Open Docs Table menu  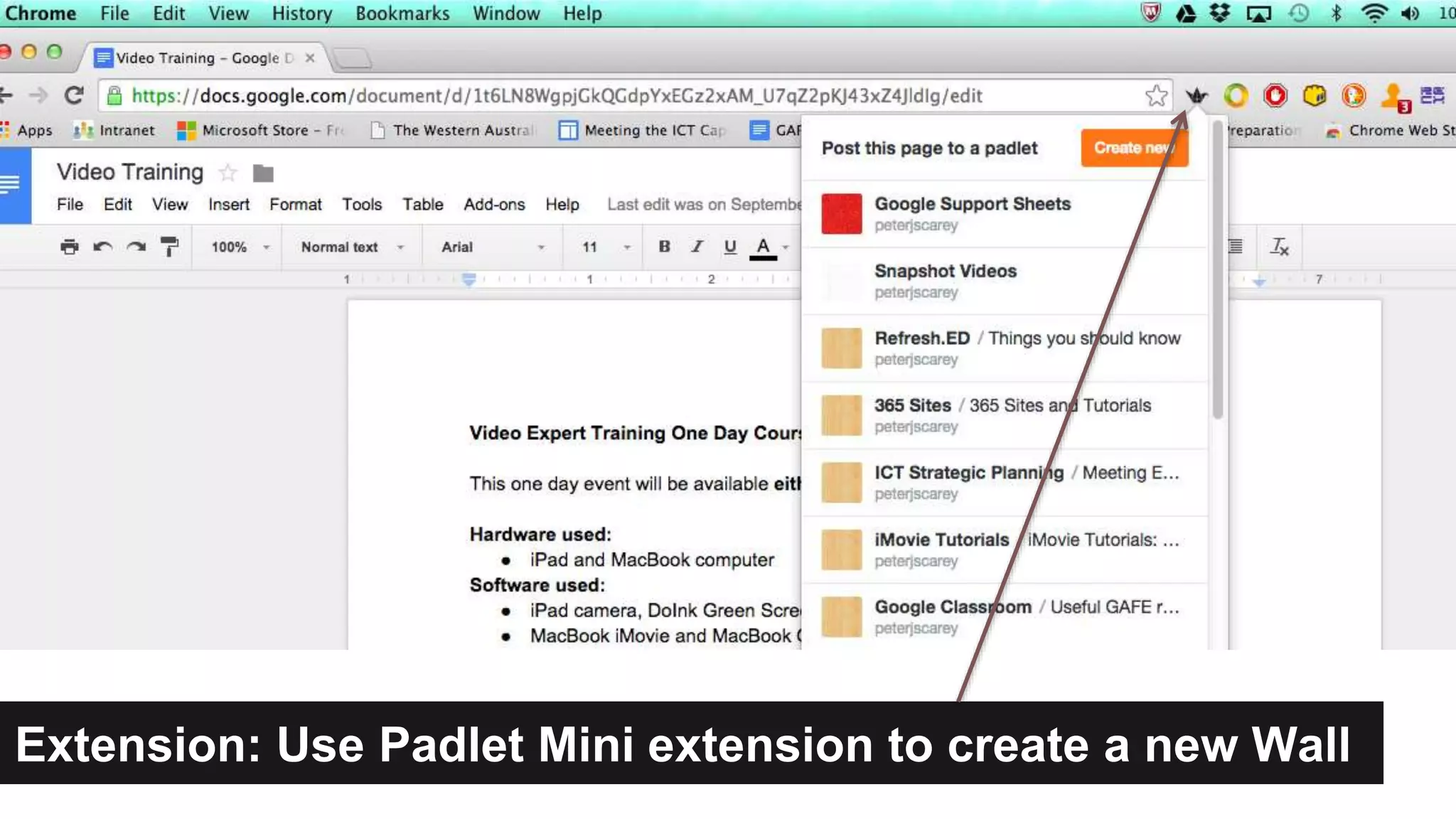click(423, 205)
